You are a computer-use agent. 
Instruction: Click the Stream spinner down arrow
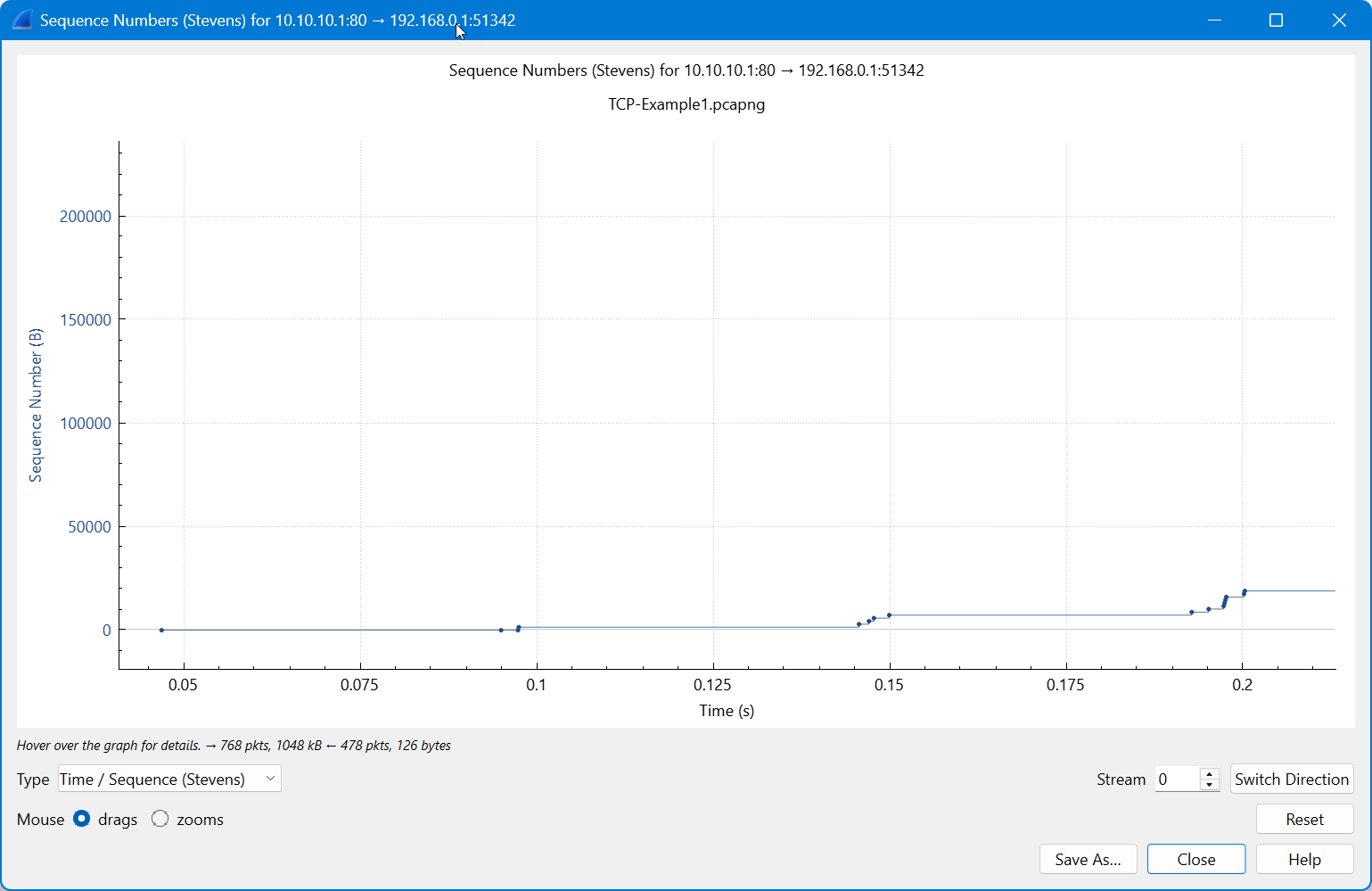coord(1209,784)
